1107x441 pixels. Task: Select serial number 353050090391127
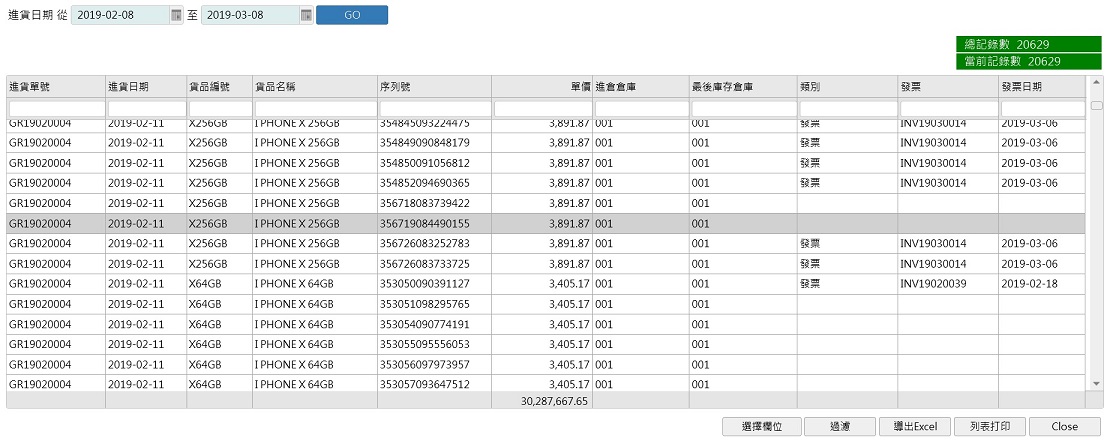tap(424, 284)
